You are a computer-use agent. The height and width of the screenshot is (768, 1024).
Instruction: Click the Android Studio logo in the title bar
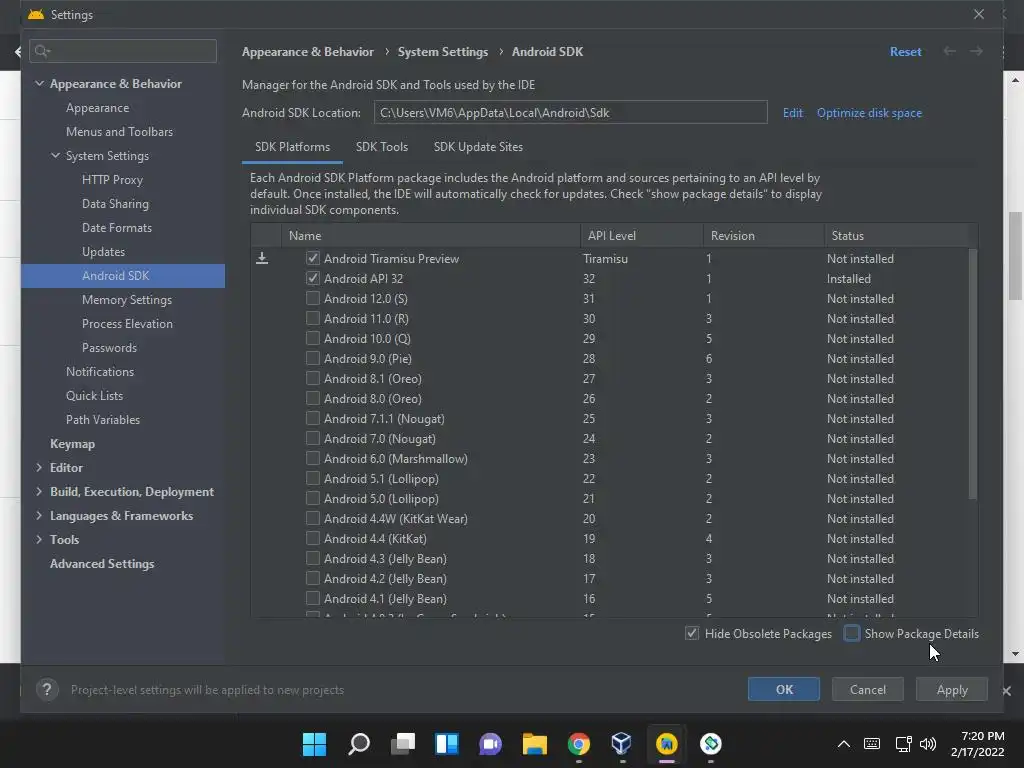[x=36, y=14]
